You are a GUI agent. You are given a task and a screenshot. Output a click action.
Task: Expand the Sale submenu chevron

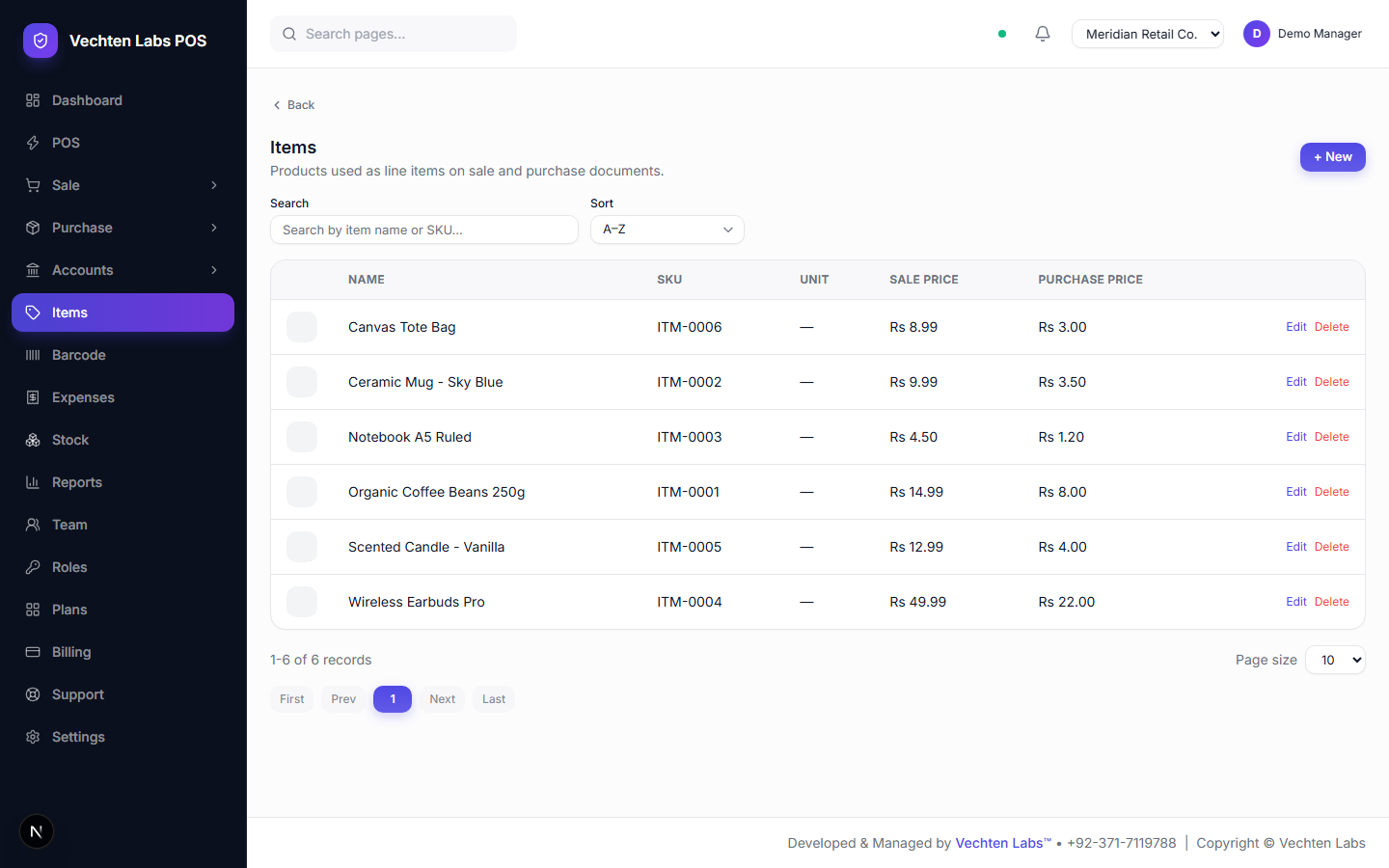coord(214,185)
